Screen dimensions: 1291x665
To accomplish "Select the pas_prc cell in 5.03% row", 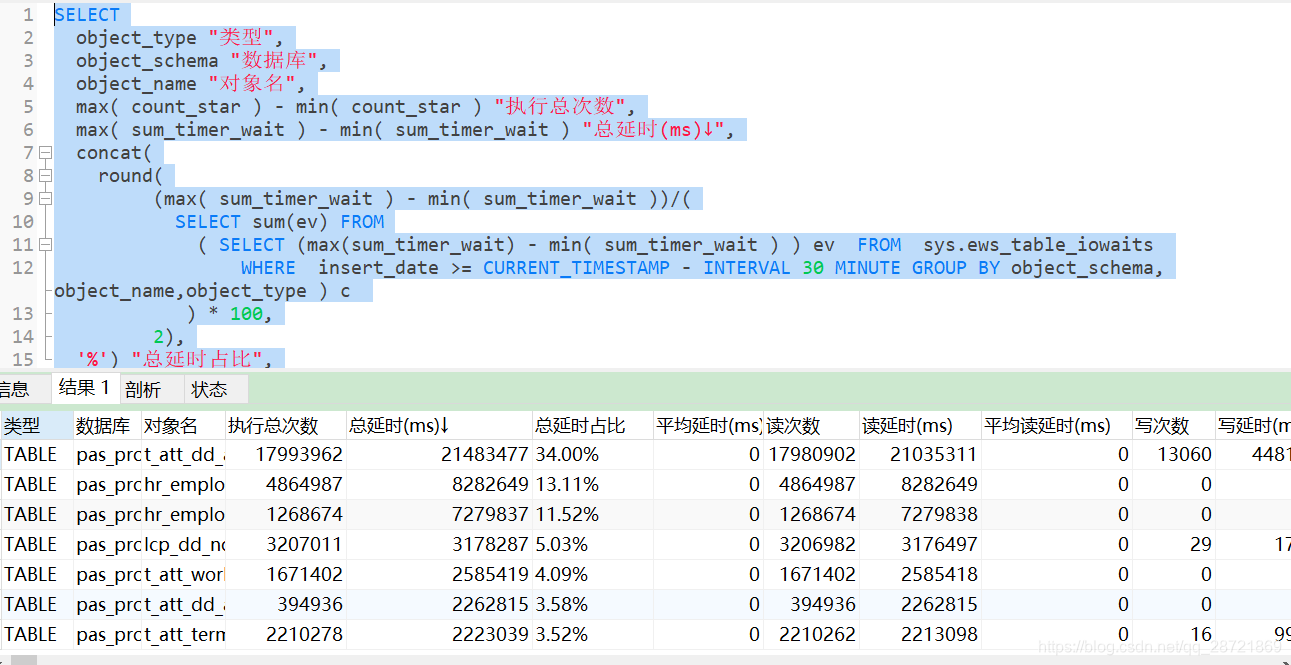I will tap(107, 544).
